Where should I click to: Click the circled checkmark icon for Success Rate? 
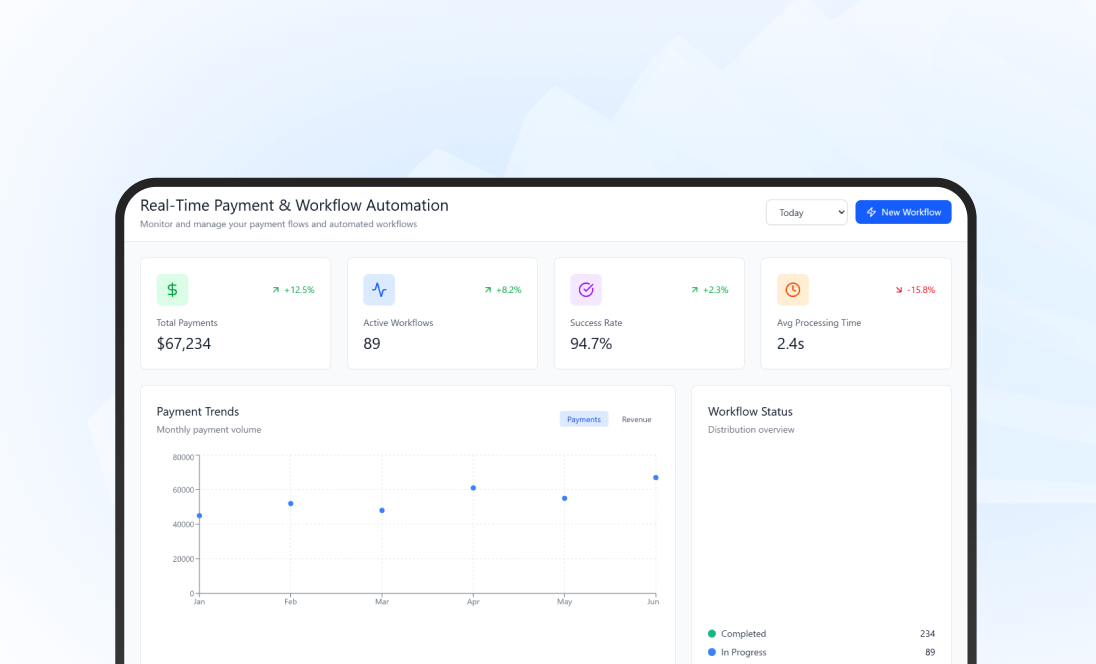pos(586,289)
